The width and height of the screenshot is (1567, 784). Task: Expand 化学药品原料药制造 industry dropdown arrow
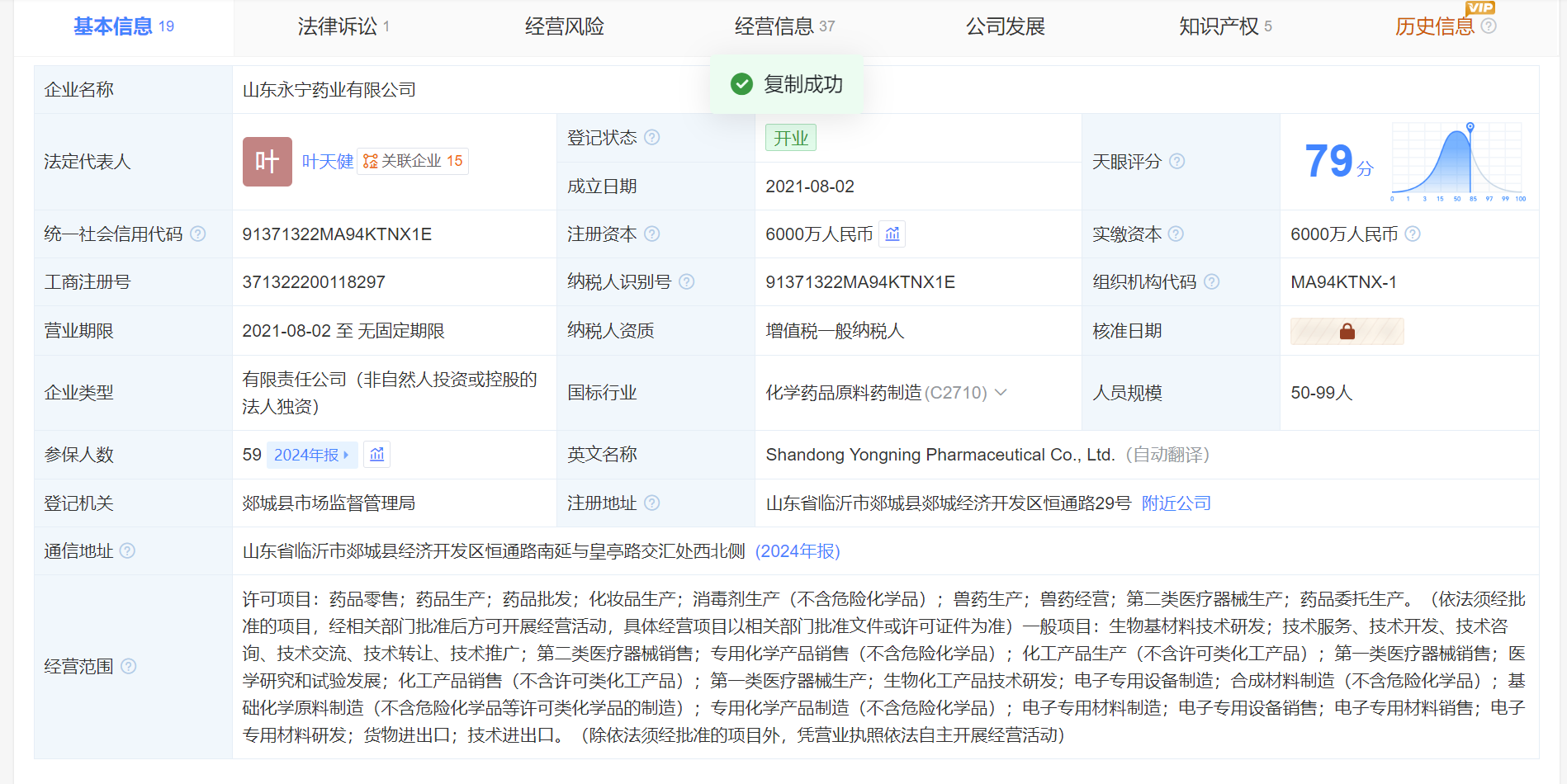1001,392
